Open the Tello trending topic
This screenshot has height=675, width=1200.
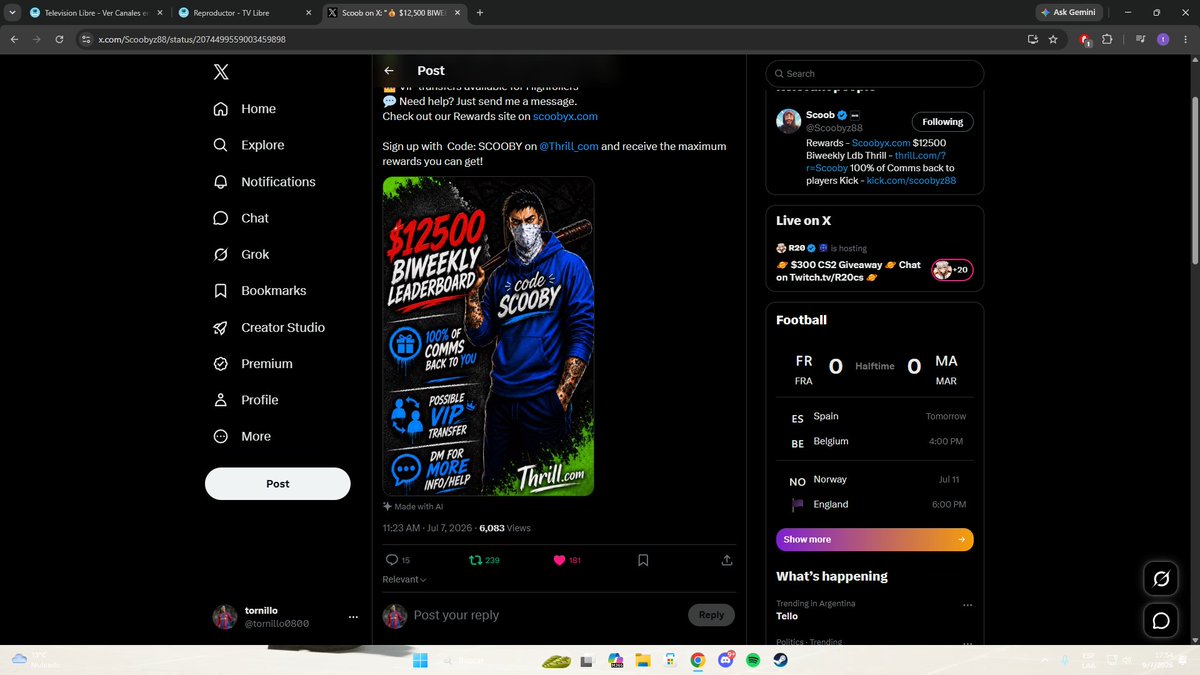[x=787, y=617]
